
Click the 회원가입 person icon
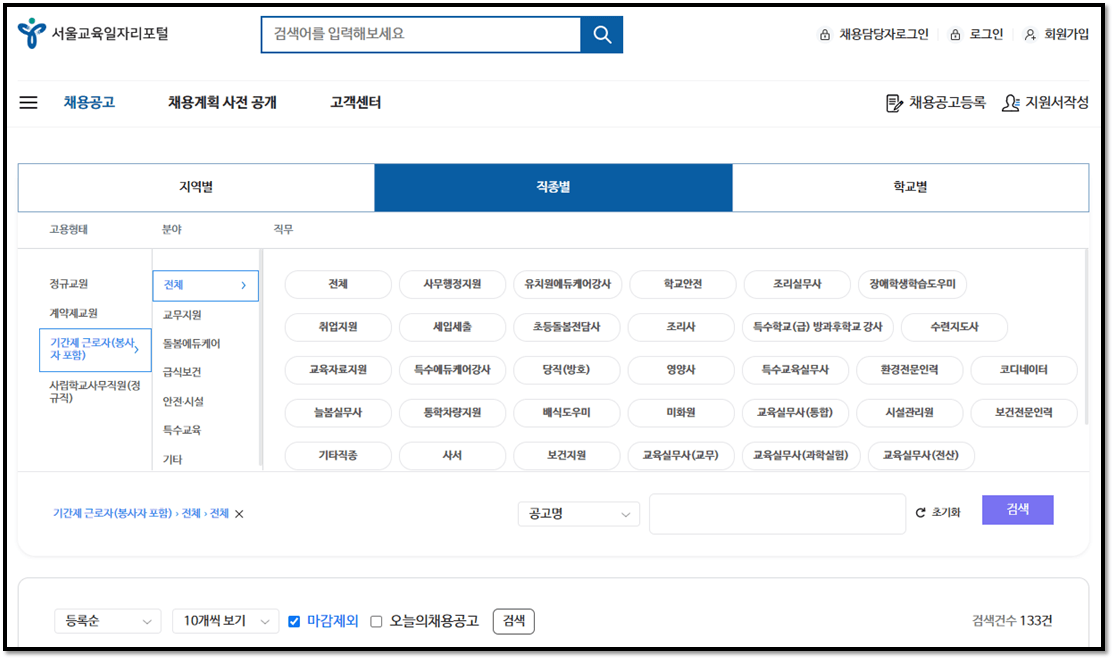[1029, 33]
